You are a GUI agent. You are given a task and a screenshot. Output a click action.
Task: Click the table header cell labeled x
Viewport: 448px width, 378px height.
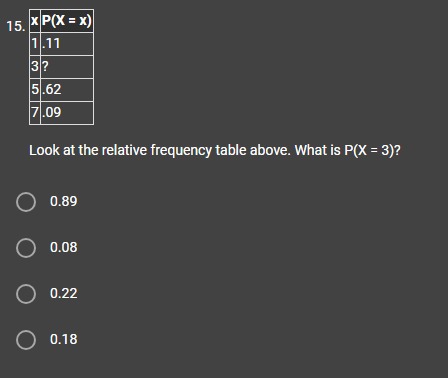tap(35, 21)
